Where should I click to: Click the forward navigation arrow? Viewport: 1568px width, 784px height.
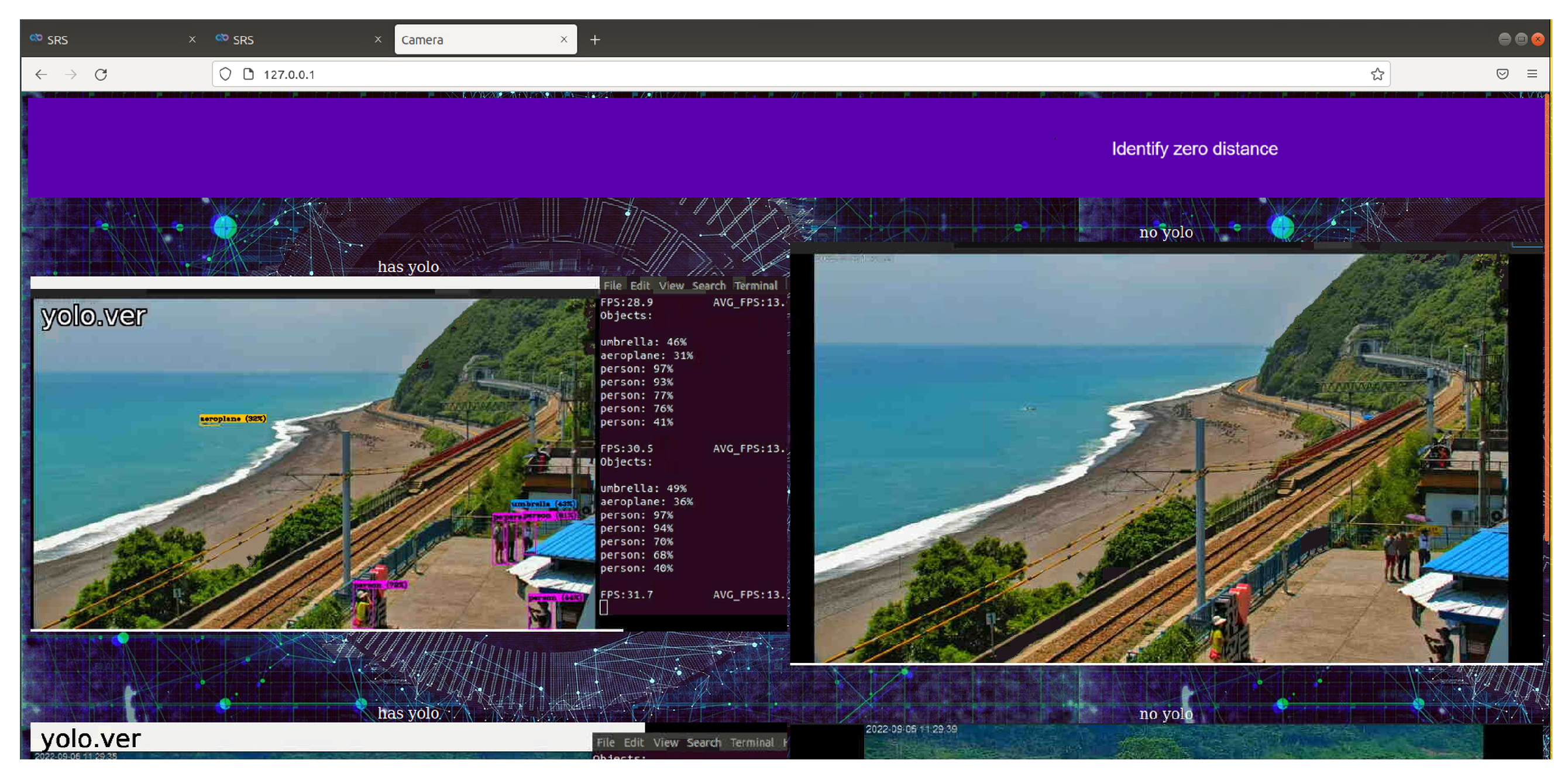pyautogui.click(x=71, y=74)
